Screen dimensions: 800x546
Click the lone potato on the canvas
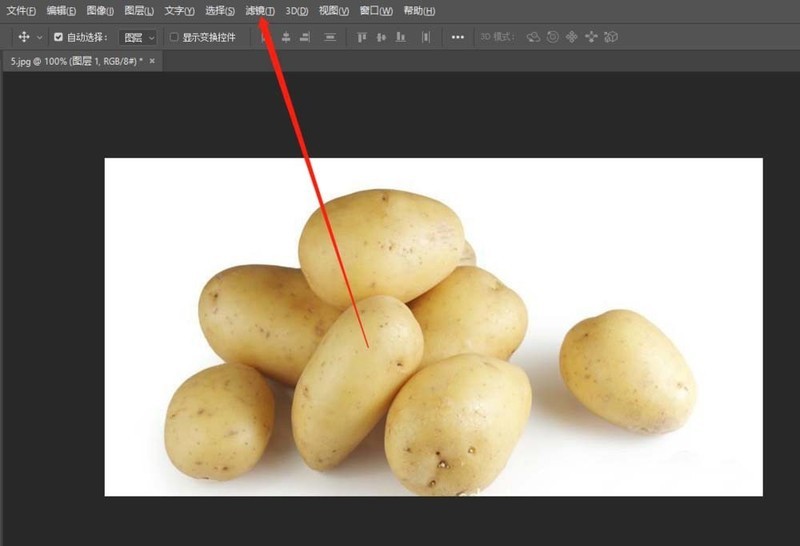point(627,370)
